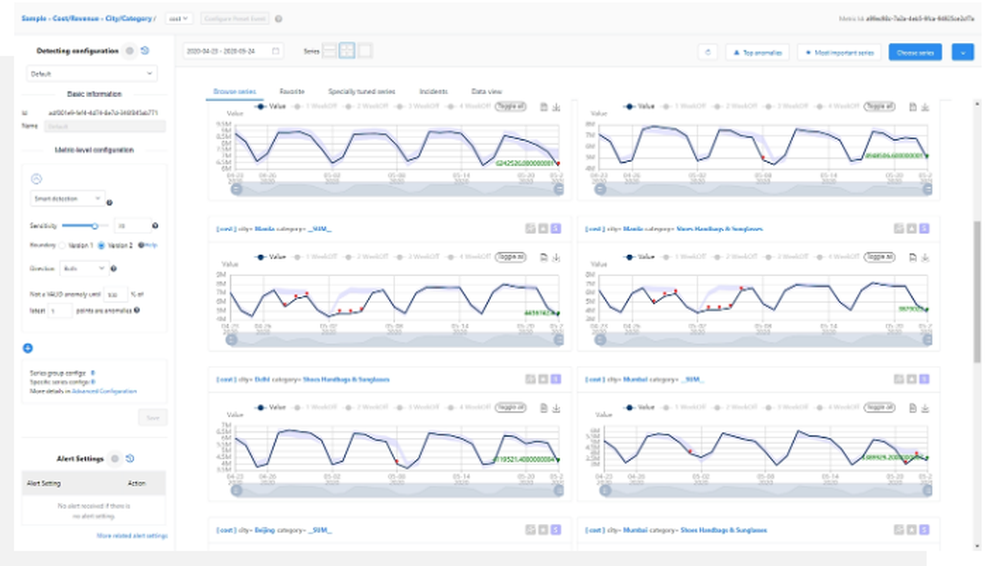The height and width of the screenshot is (566, 1000).
Task: Open blue dropdown arrow beside Choose series
Action: click(x=962, y=52)
